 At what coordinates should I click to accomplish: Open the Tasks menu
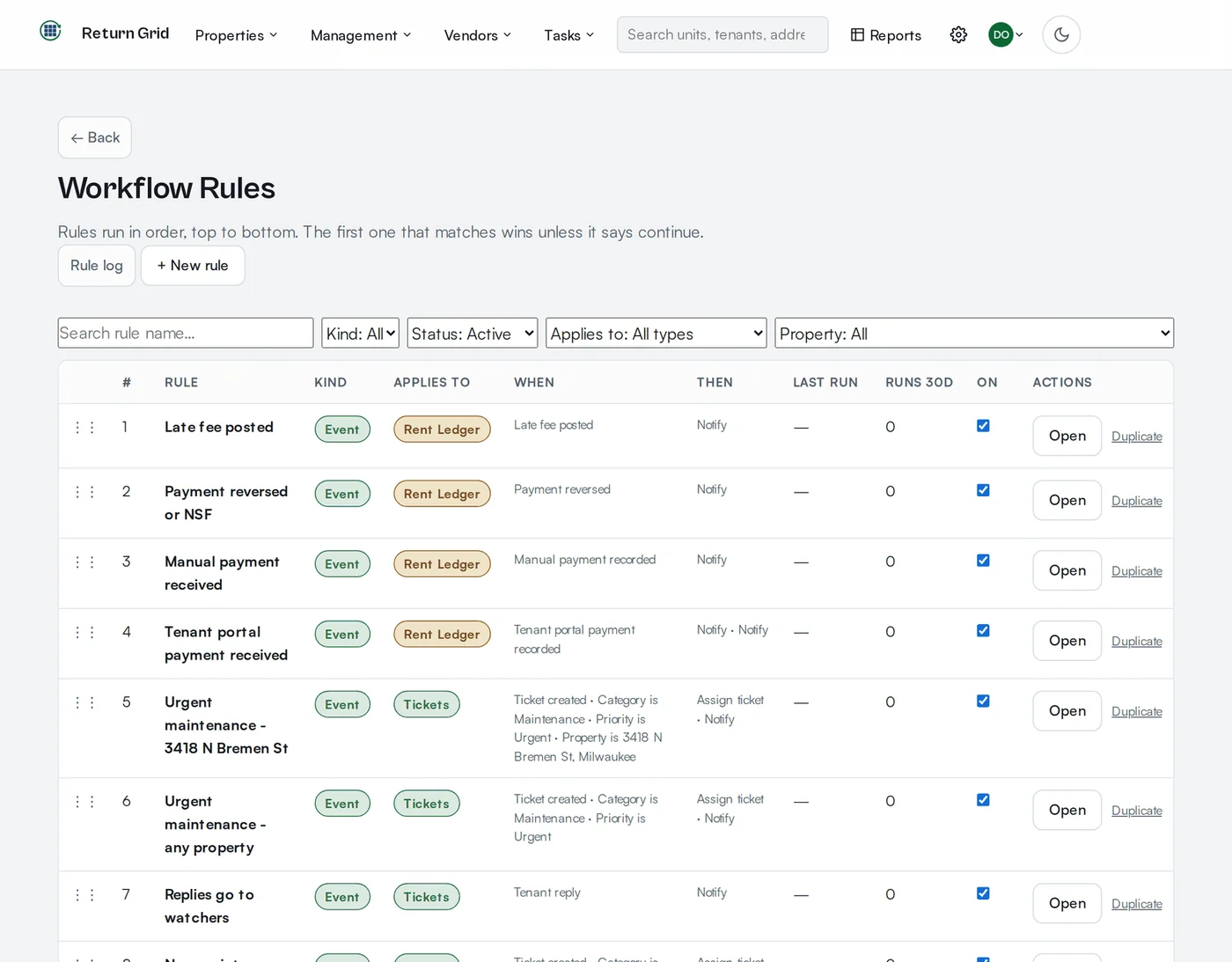569,35
